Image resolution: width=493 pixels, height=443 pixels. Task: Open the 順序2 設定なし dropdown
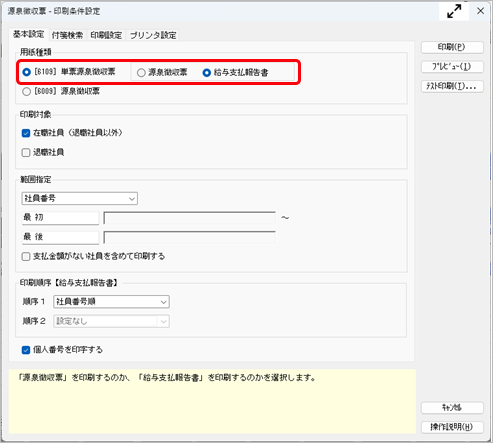pos(111,321)
